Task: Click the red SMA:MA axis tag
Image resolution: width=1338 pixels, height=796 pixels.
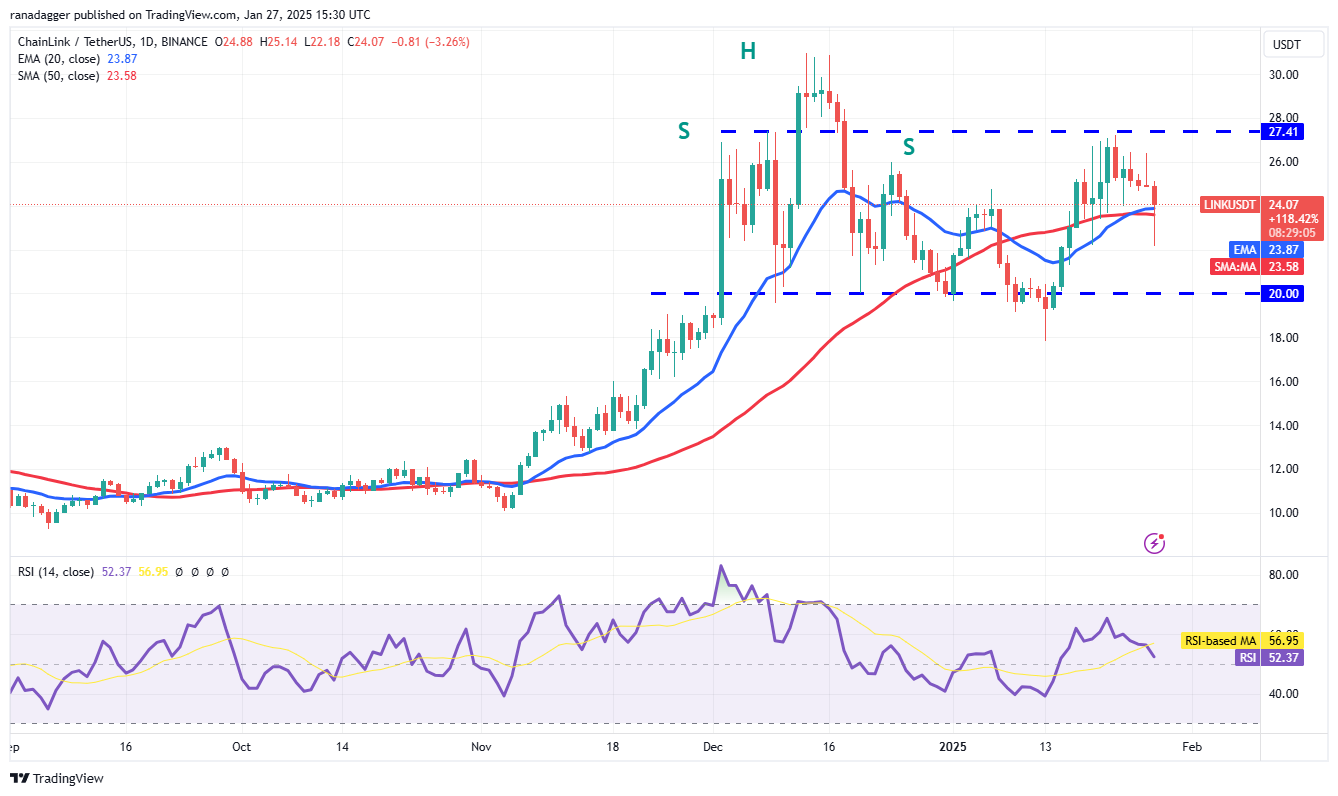Action: (x=1234, y=266)
